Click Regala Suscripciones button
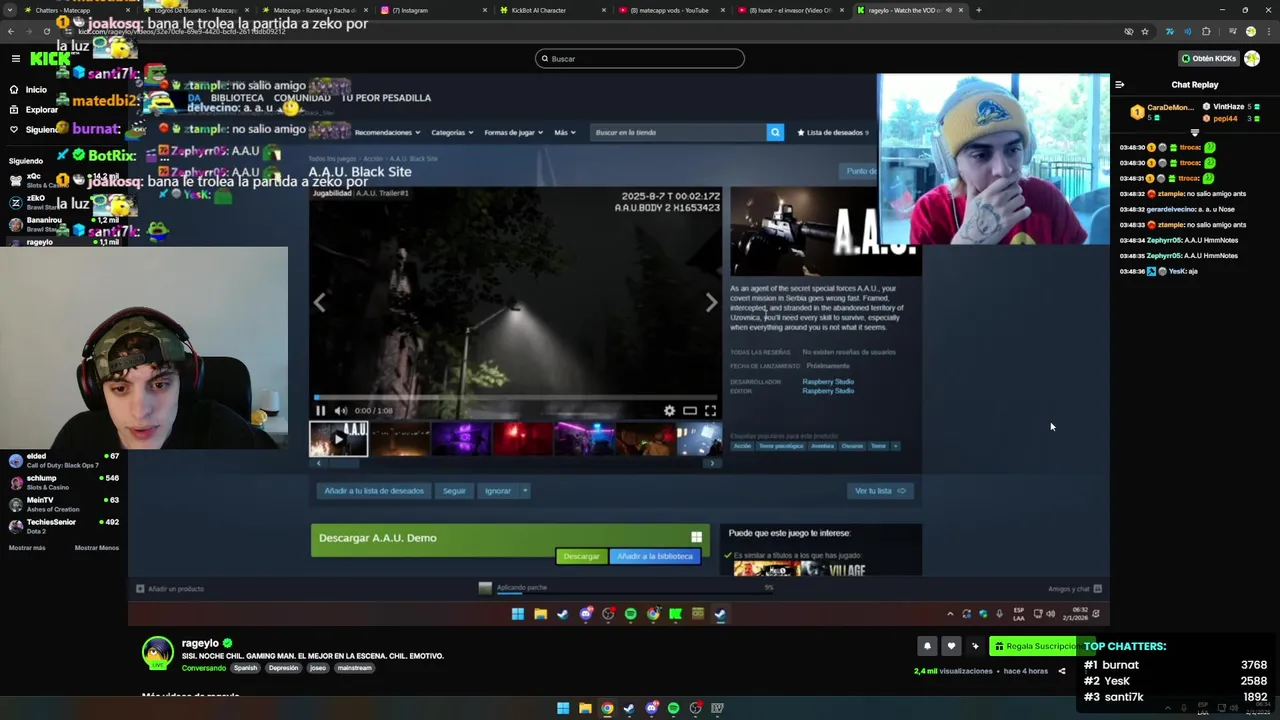 [1040, 646]
